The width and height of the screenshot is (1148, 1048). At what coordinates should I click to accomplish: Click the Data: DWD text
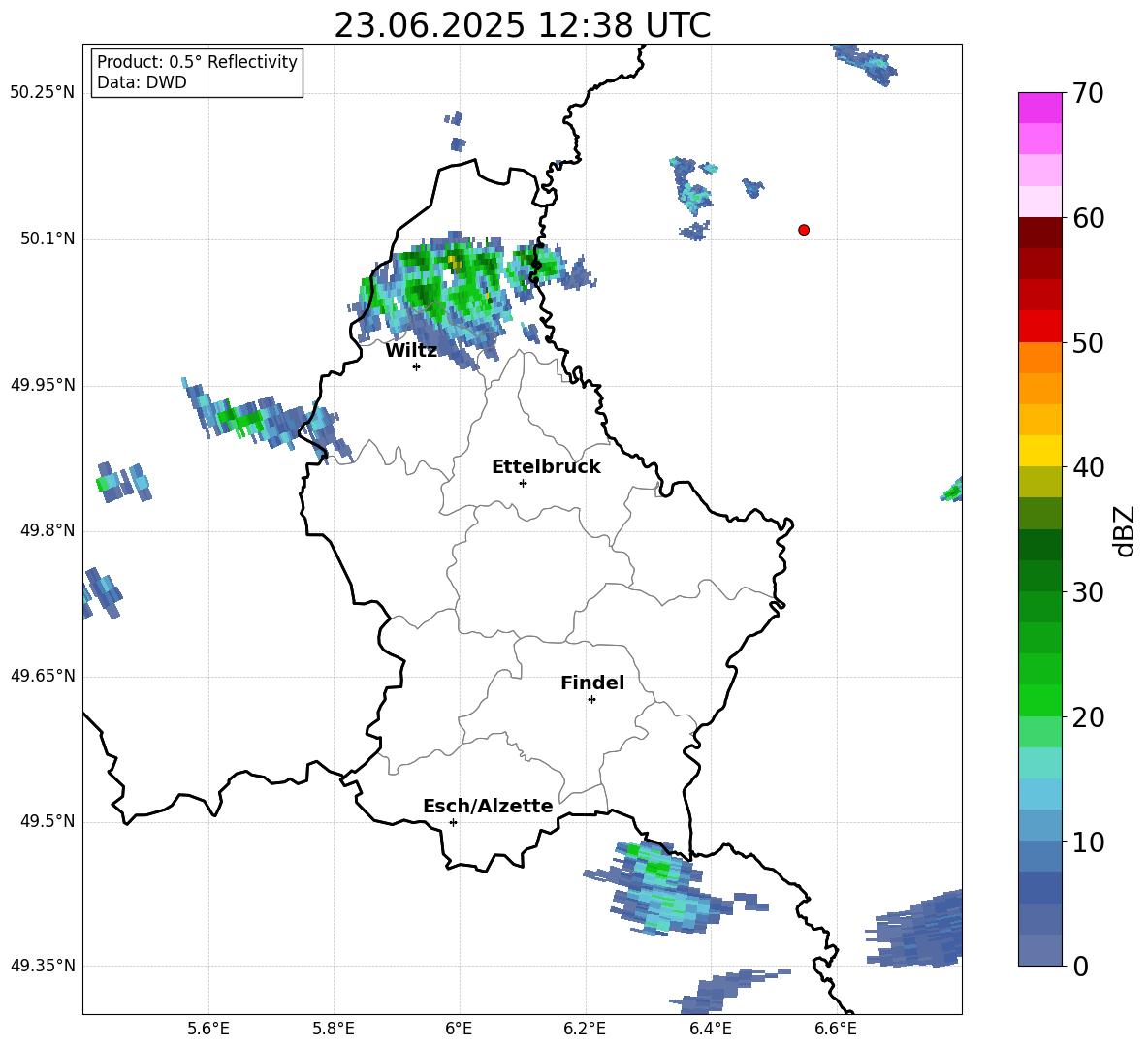(142, 82)
